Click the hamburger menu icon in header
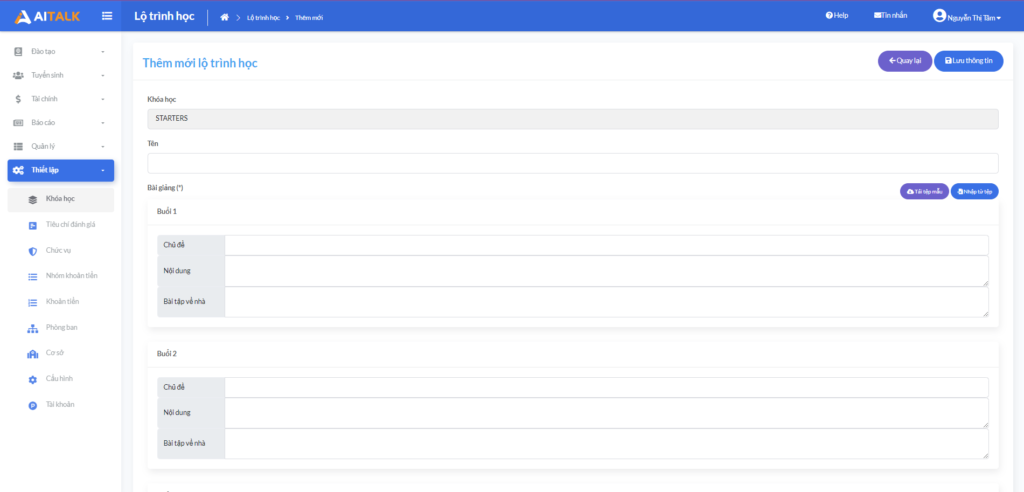The image size is (1024, 492). click(x=107, y=16)
